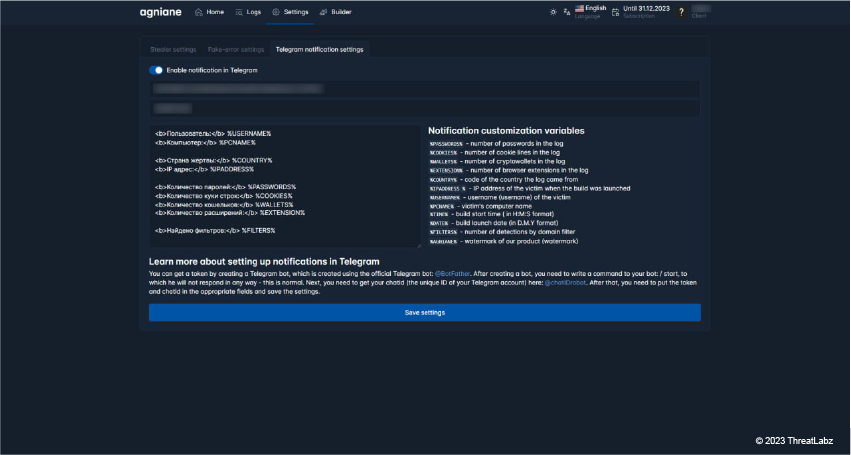The height and width of the screenshot is (455, 851).
Task: Open the Builder tool icon
Action: pos(322,12)
